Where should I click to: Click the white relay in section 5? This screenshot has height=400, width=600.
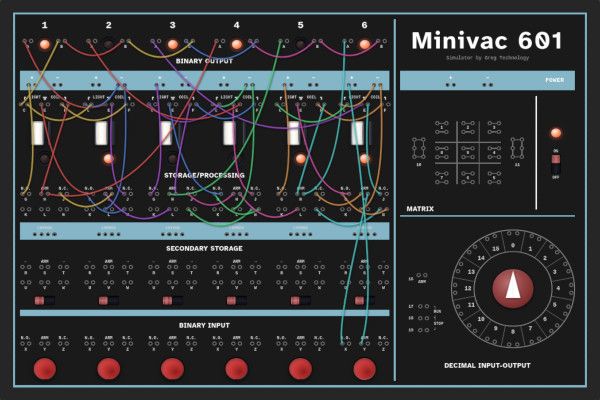[294, 133]
